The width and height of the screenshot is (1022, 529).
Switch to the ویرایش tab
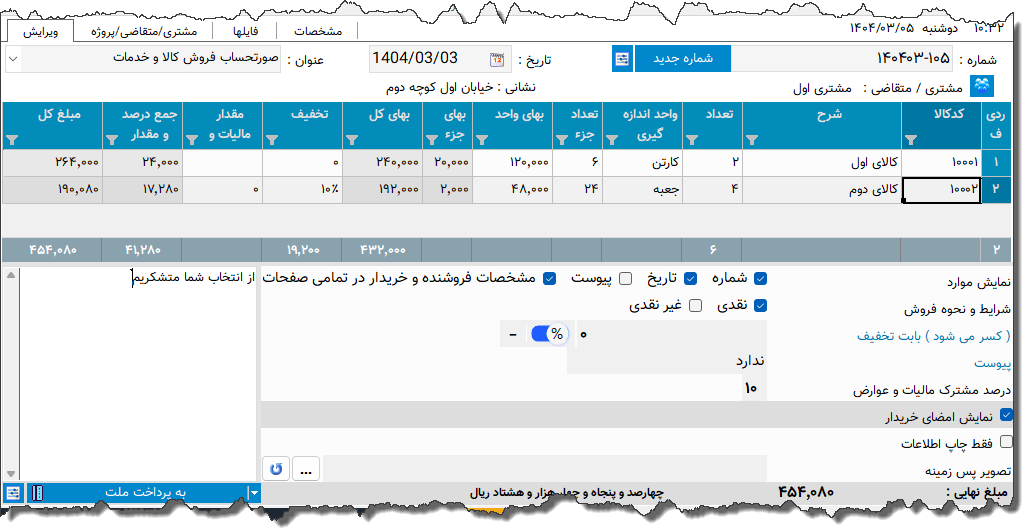[x=41, y=31]
